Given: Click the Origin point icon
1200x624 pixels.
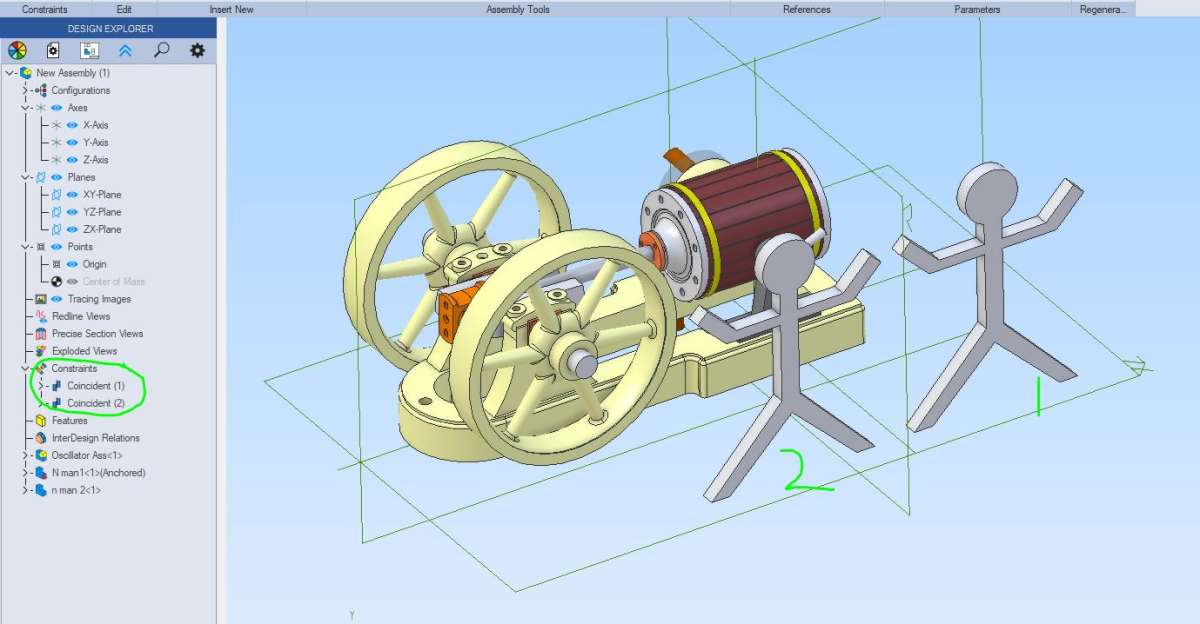Looking at the screenshot, I should tap(57, 264).
